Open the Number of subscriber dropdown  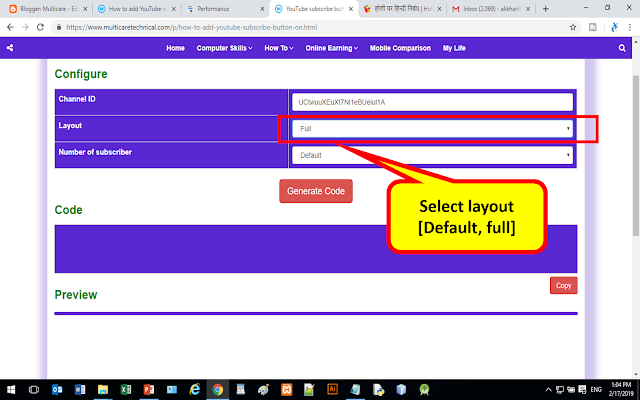click(432, 155)
